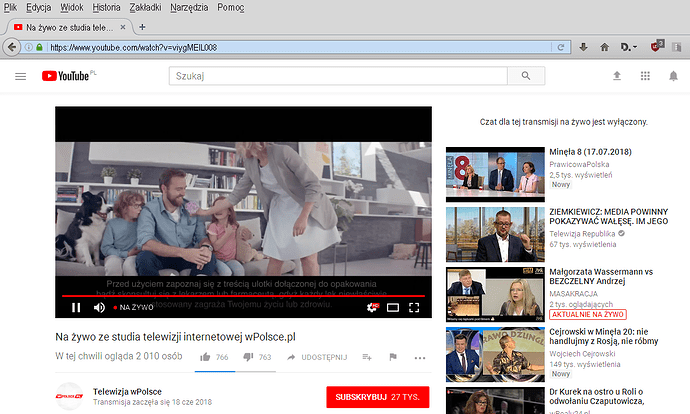This screenshot has width=690, height=414.
Task: Show site security padlock info
Action: [x=40, y=47]
